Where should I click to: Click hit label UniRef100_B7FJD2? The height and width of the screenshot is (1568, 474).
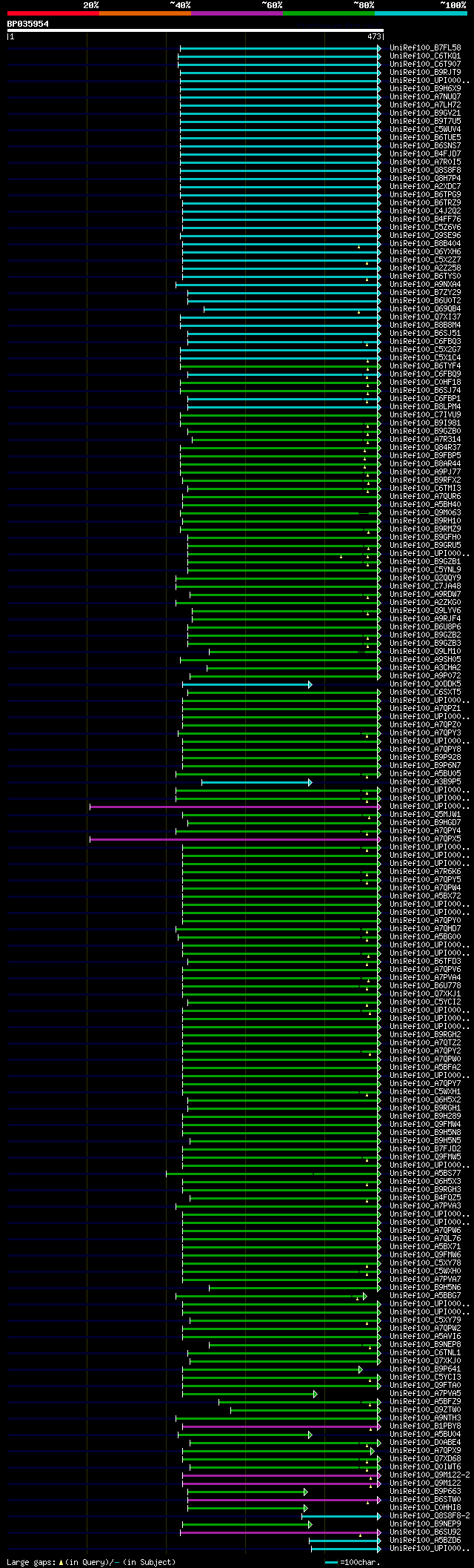click(425, 1148)
